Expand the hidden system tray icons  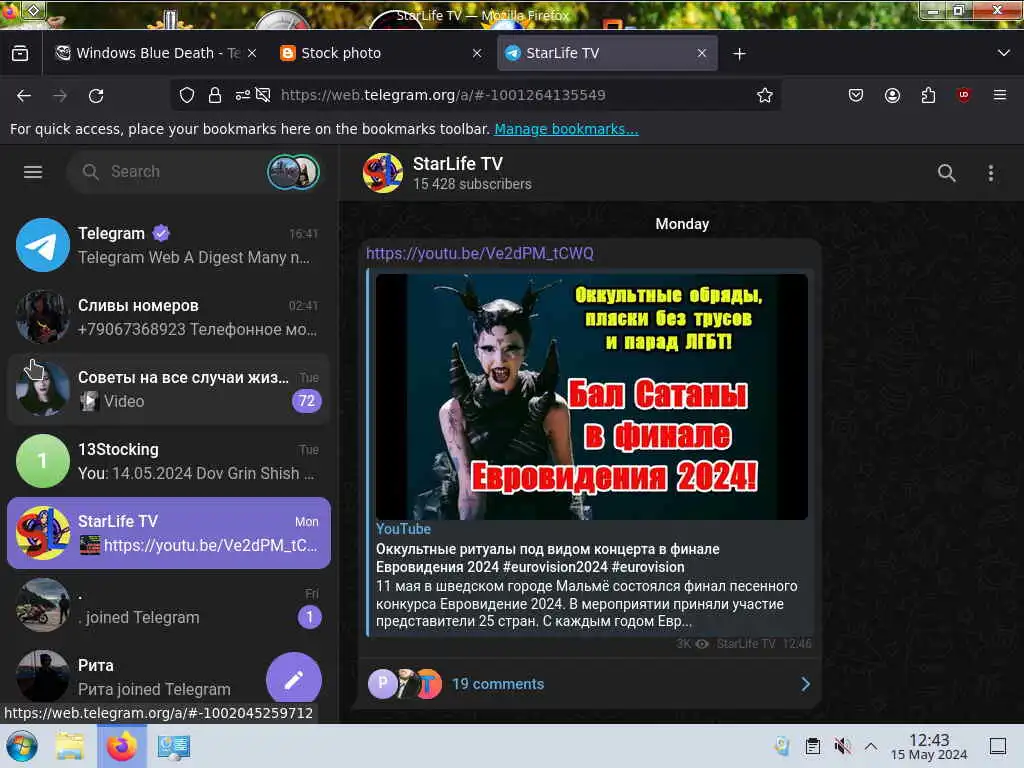tap(871, 746)
